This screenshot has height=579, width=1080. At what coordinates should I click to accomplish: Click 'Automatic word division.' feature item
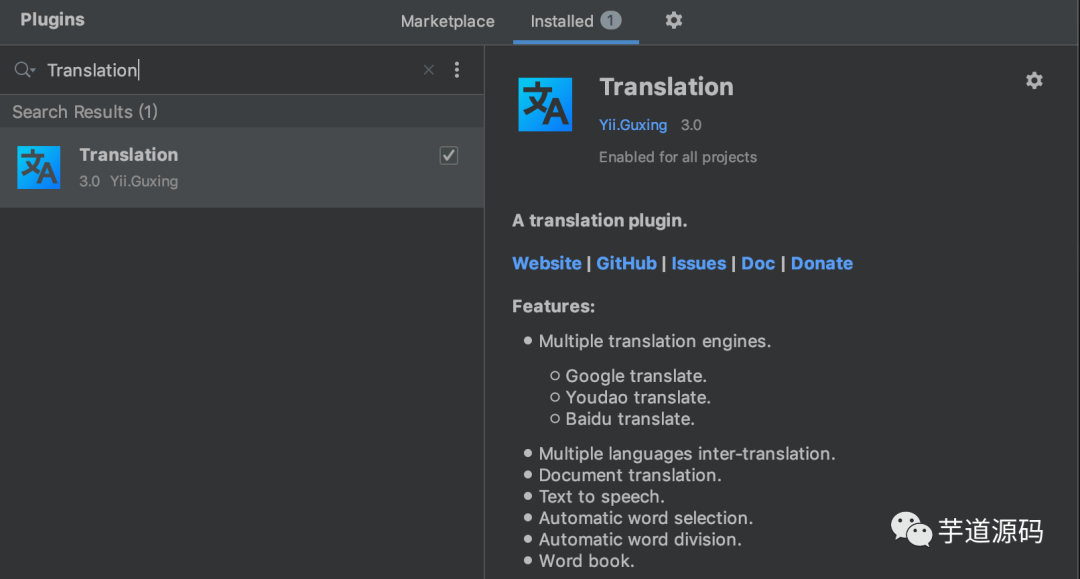(640, 539)
